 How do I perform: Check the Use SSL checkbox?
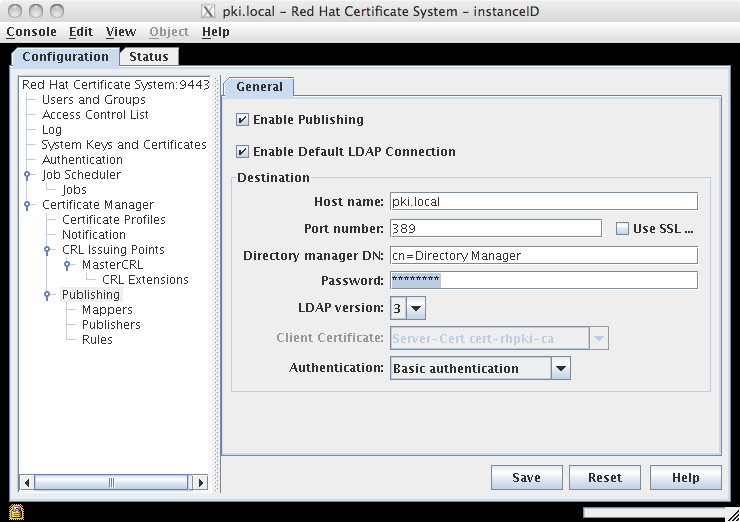[622, 229]
